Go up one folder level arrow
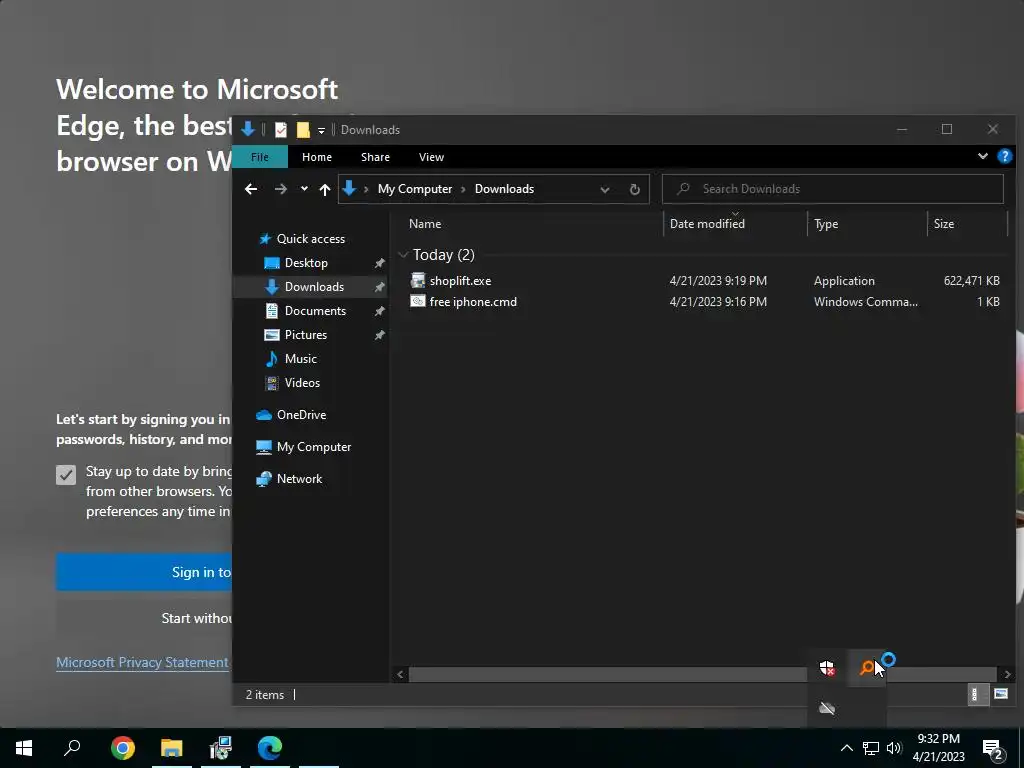The image size is (1024, 768). click(x=325, y=189)
